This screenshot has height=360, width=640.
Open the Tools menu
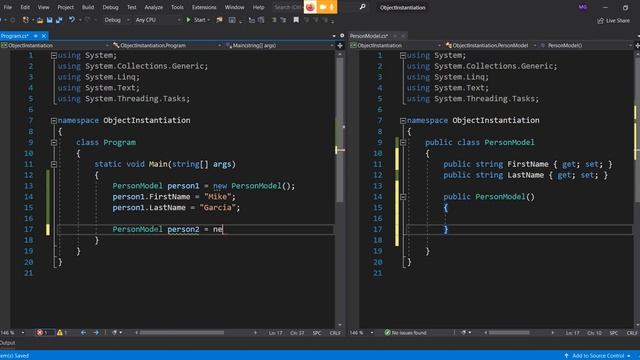click(x=177, y=7)
